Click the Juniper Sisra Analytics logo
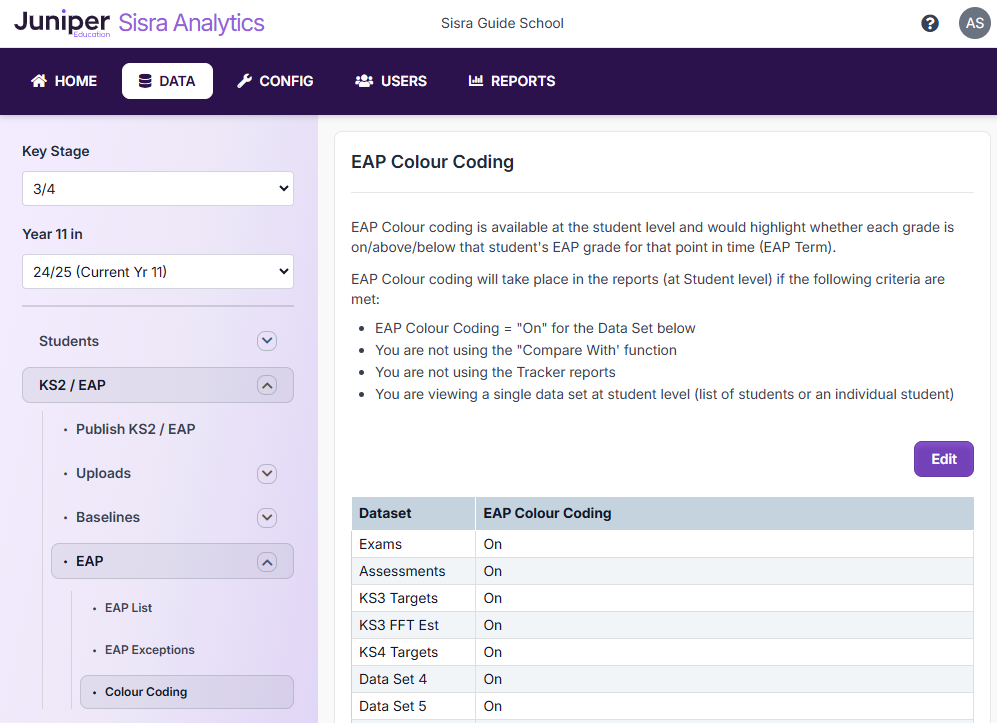The width and height of the screenshot is (997, 723). tap(139, 23)
